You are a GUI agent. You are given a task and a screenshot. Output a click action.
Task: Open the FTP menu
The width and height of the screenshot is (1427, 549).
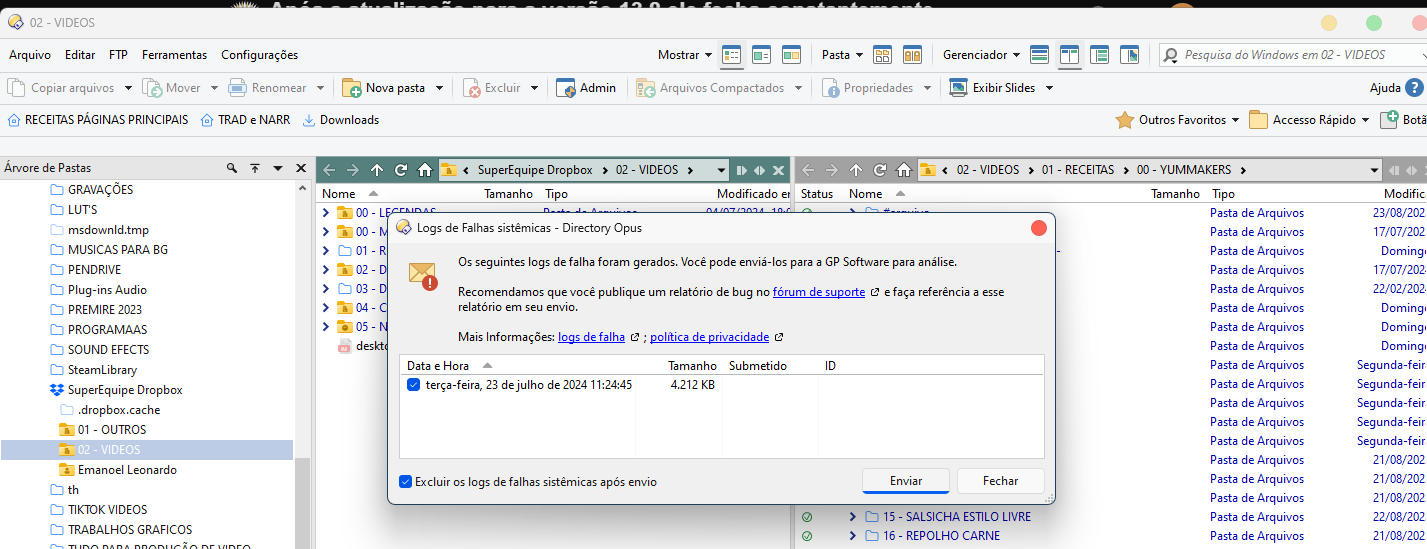118,55
